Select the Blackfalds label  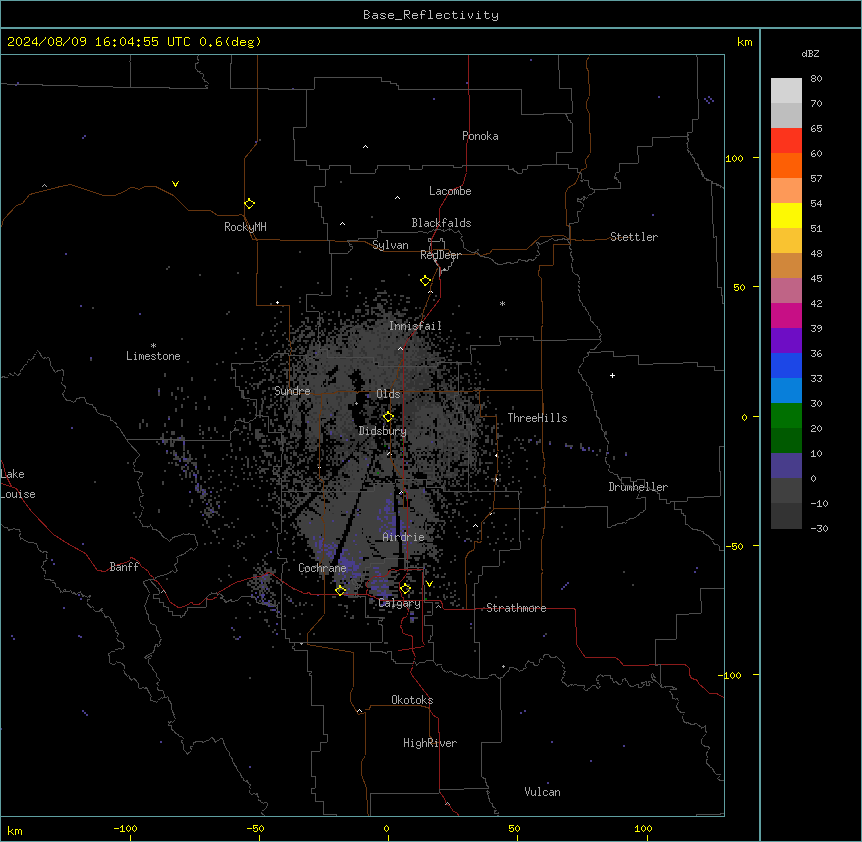click(441, 223)
